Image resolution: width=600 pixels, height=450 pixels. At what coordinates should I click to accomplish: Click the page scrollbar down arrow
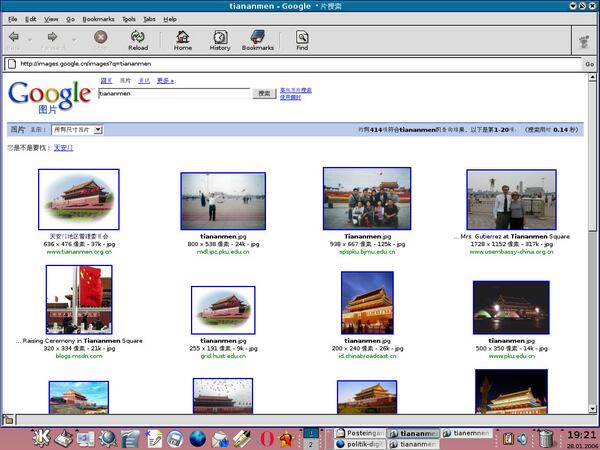tap(592, 409)
